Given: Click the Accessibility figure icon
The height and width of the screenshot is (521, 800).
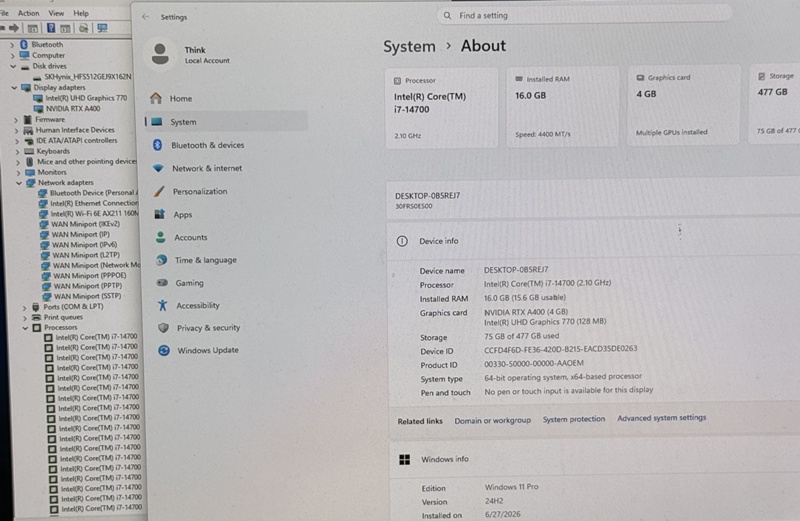Looking at the screenshot, I should click(163, 305).
